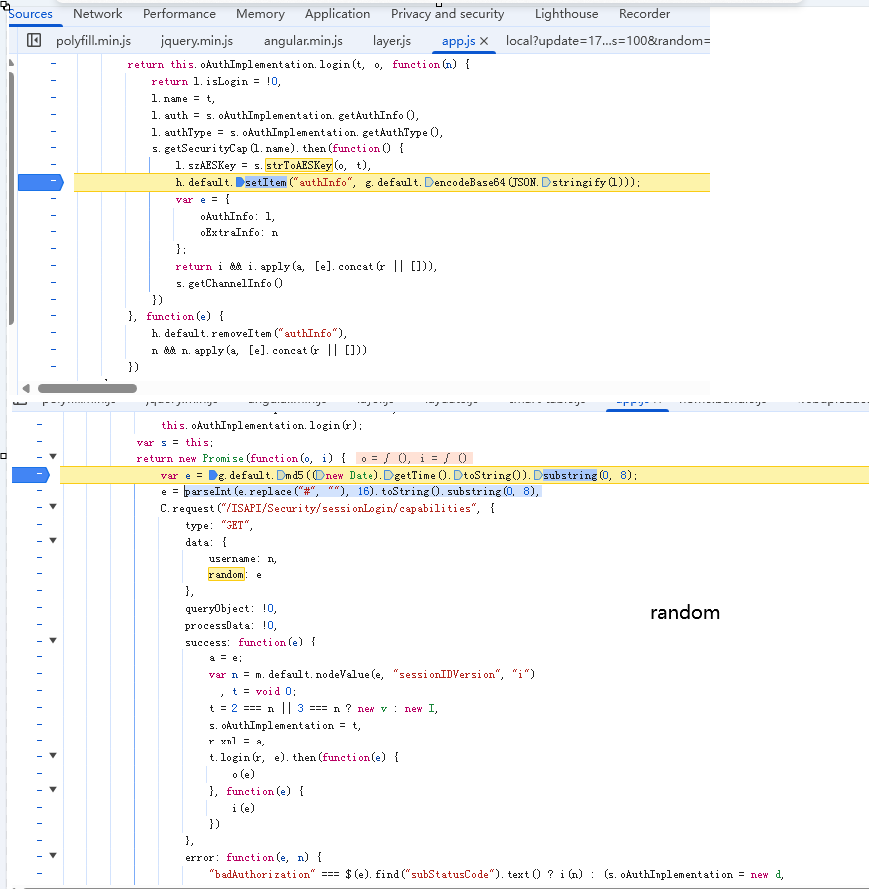Click the /ISAPI/Security/sessionLogin/capabilities URL string
Screen dimensions: 869x889
(x=349, y=509)
